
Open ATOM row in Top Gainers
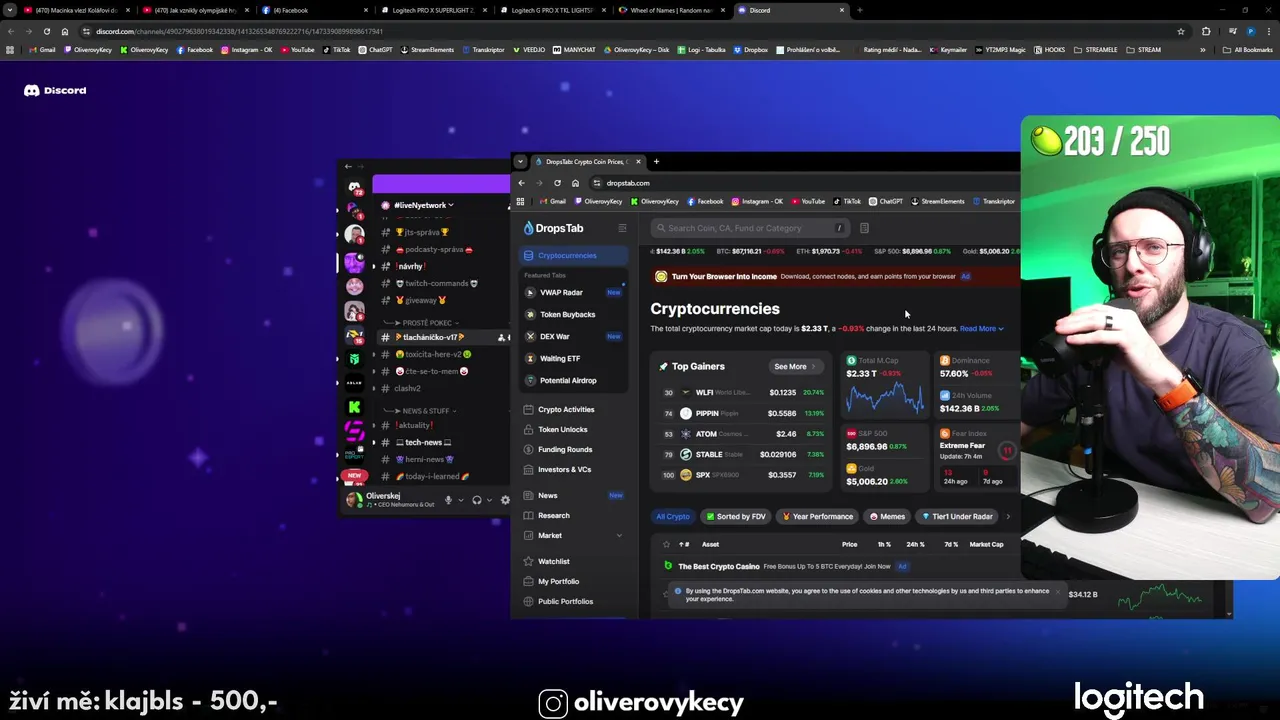pyautogui.click(x=743, y=434)
